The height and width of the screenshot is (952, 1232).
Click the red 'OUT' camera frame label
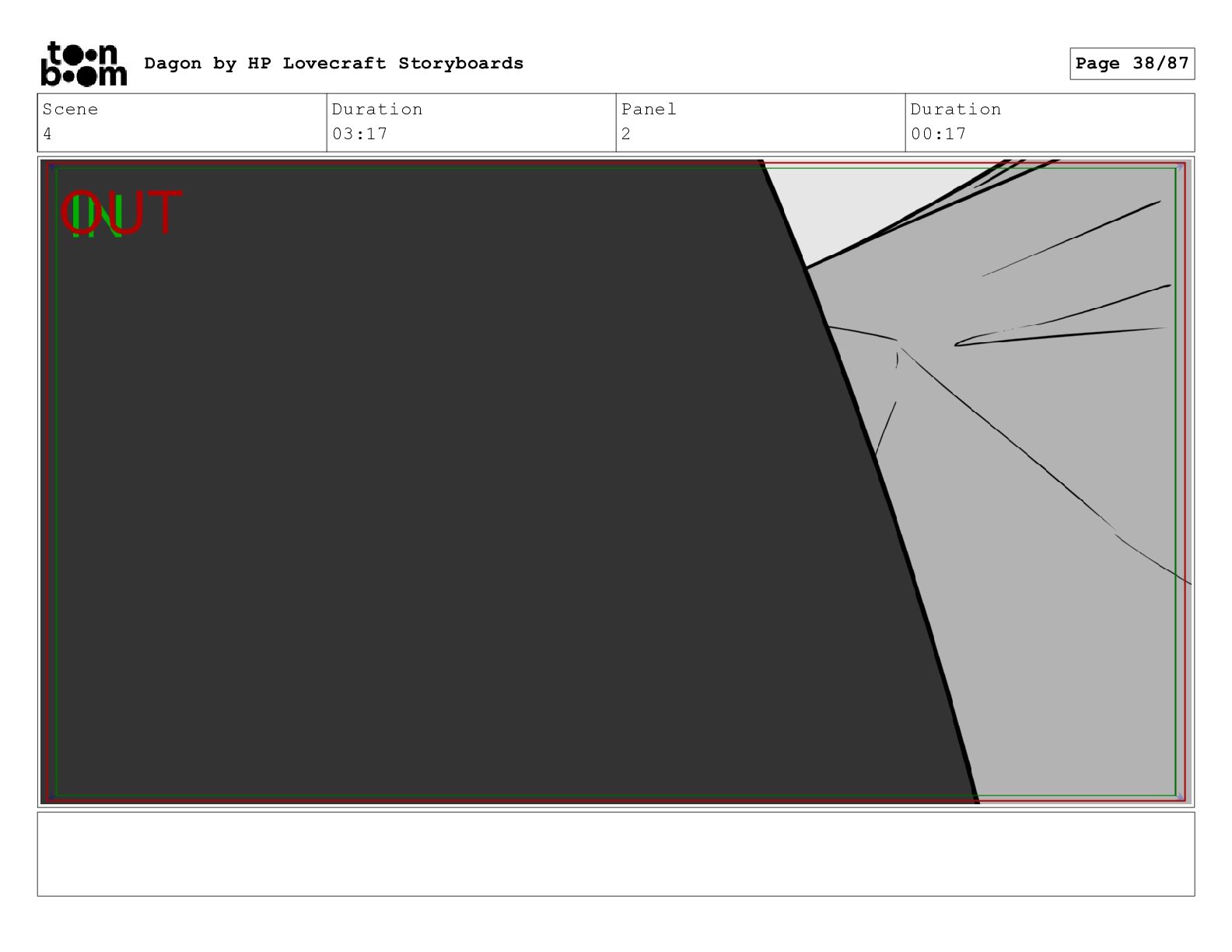click(121, 212)
